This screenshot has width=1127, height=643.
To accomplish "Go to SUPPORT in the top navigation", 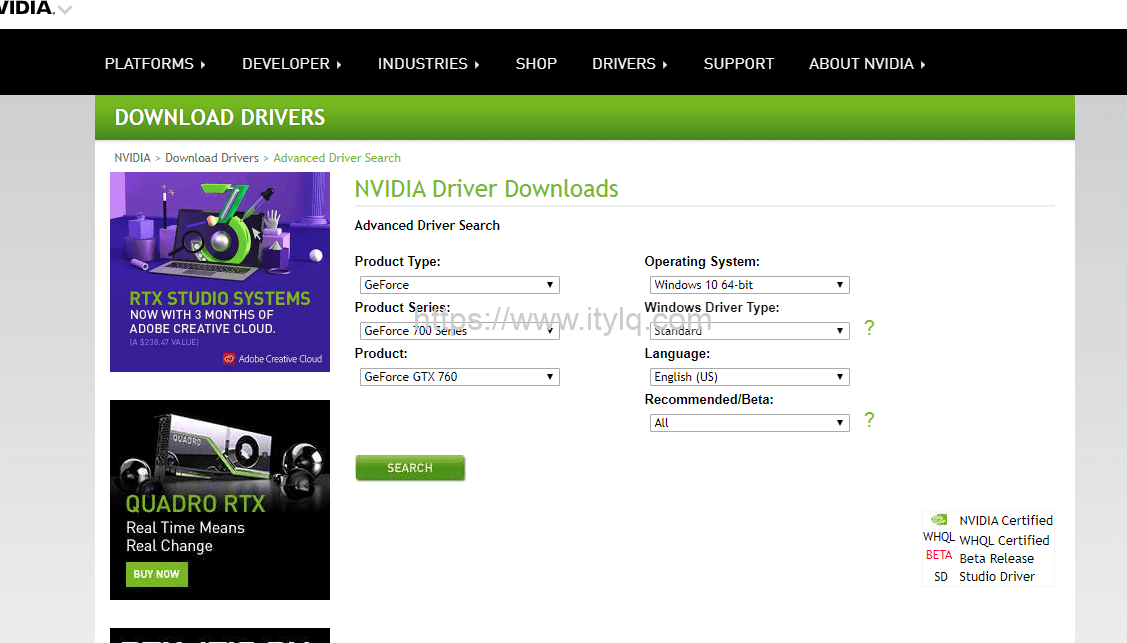I will [x=738, y=63].
